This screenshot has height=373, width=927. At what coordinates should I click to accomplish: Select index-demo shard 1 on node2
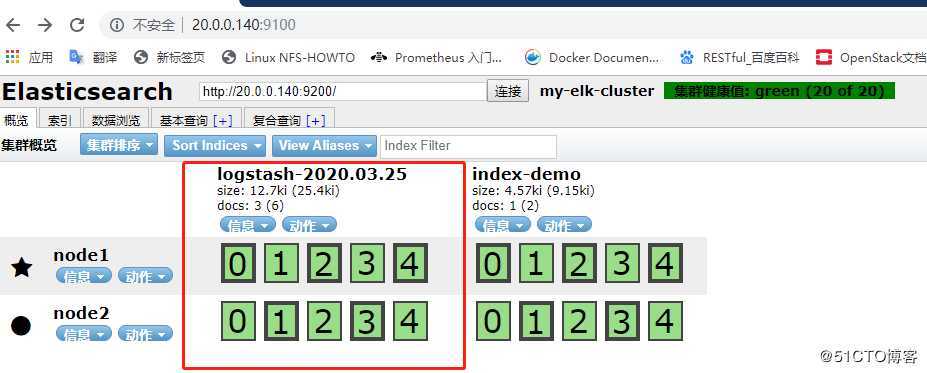point(536,321)
